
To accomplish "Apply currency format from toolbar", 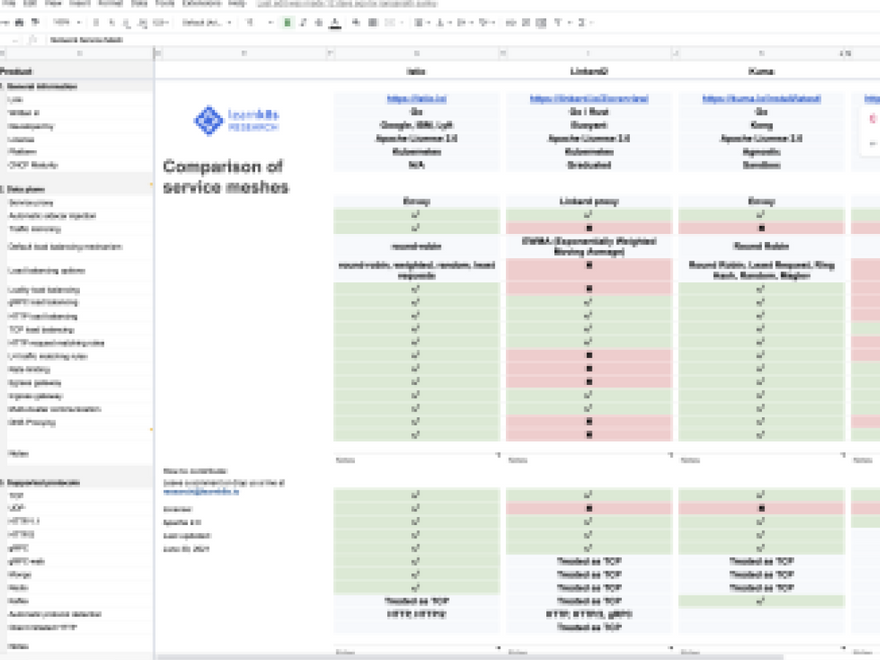I will 96,22.
